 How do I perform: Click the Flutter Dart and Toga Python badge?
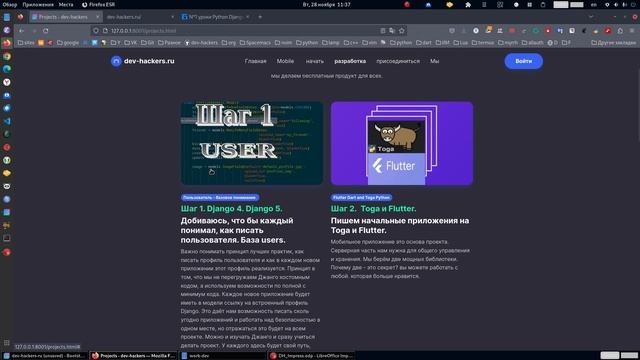point(361,198)
